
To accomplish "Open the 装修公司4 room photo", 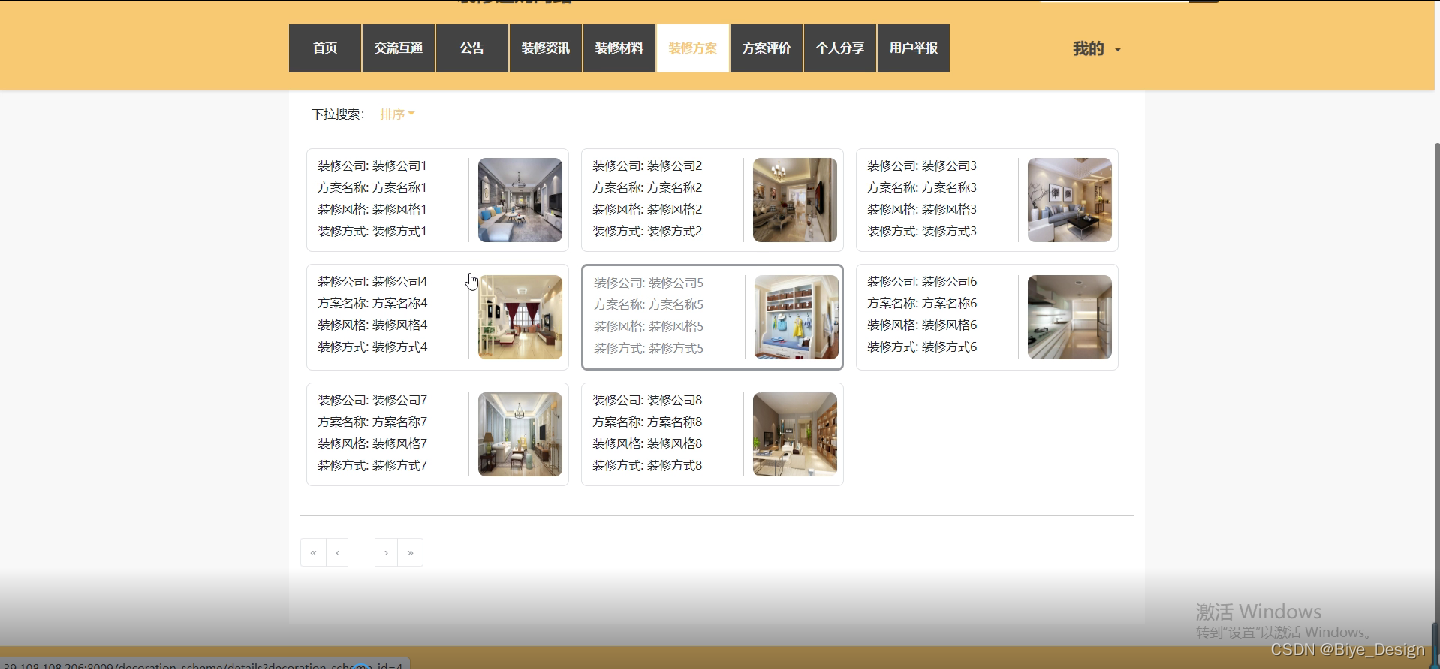I will click(x=520, y=317).
